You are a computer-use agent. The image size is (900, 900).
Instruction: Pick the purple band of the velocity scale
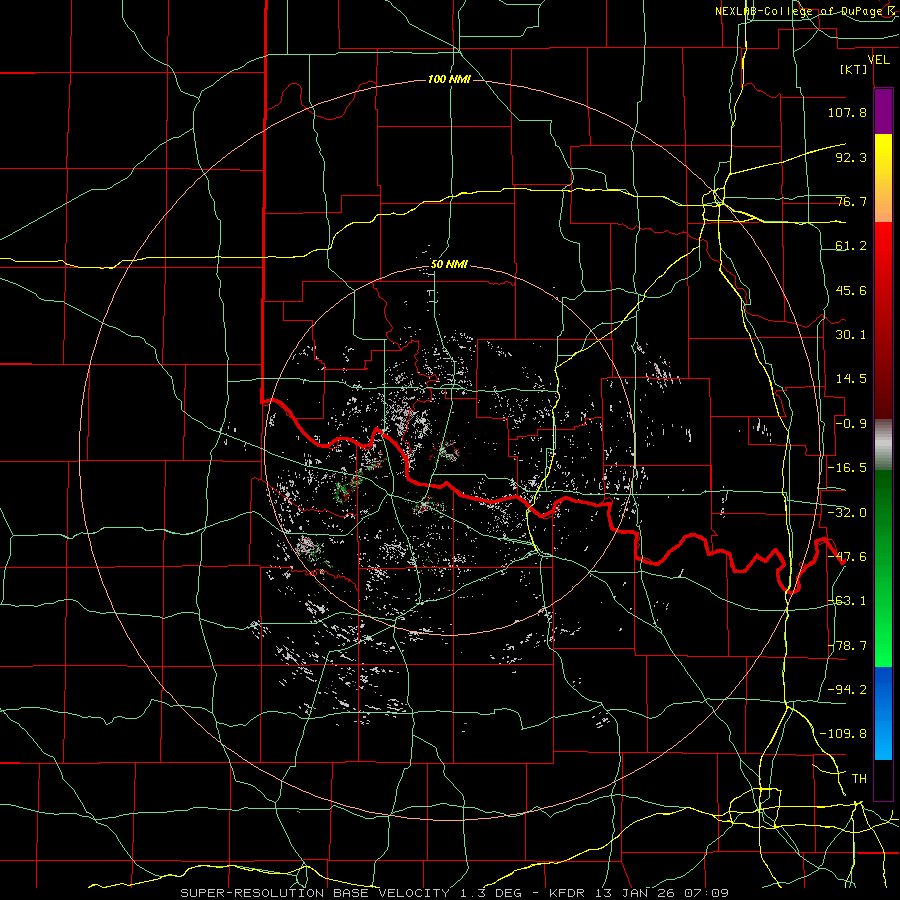tap(883, 111)
